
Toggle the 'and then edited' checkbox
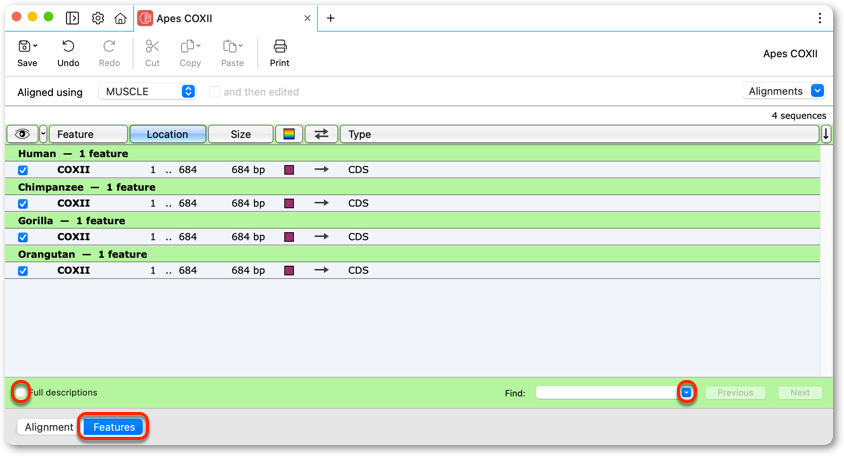(214, 92)
